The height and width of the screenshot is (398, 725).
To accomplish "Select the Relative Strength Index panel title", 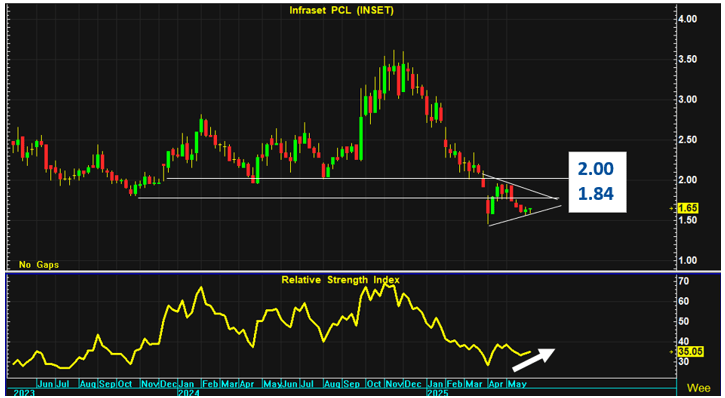I will 341,280.
